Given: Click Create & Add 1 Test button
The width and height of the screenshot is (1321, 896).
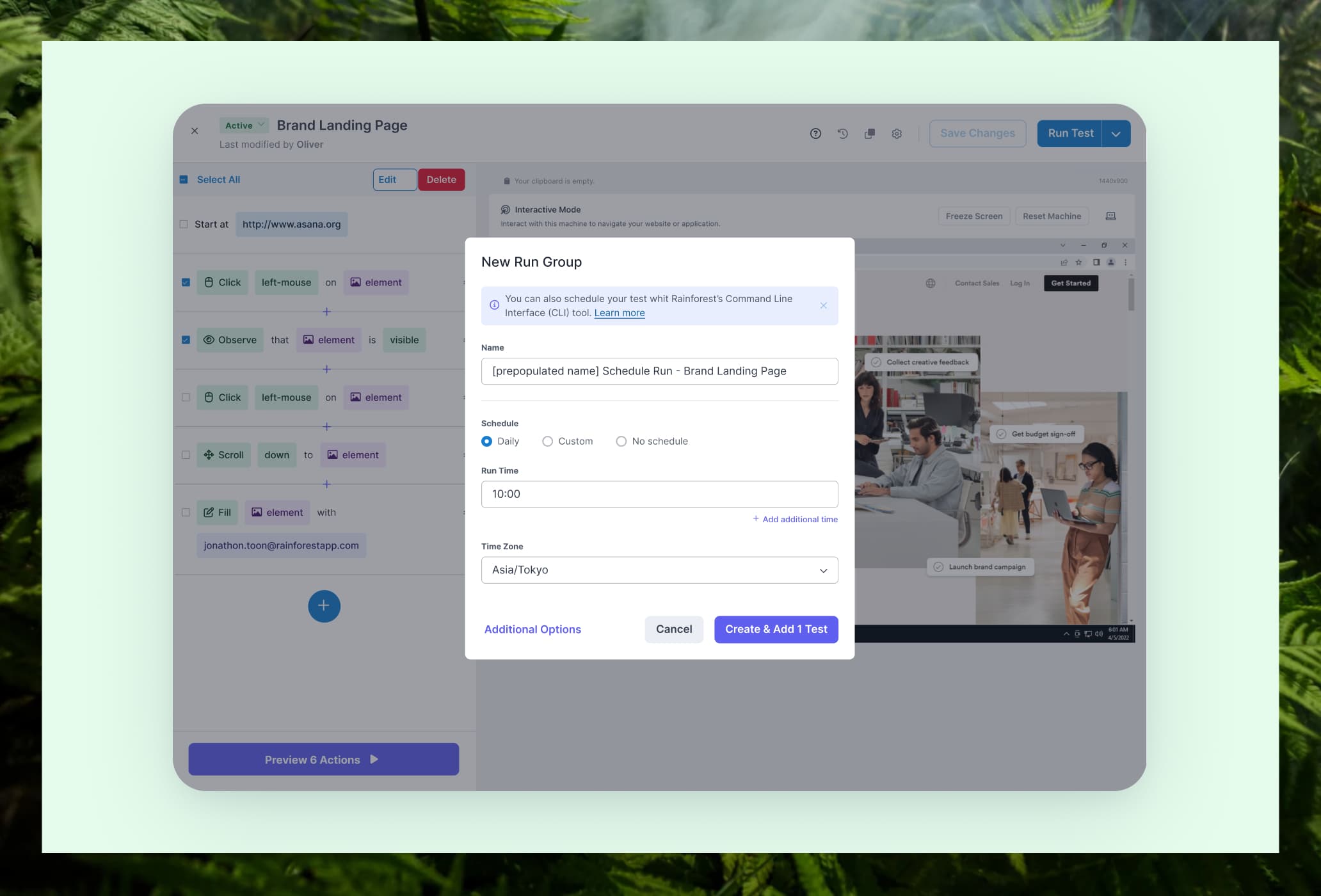Looking at the screenshot, I should click(x=776, y=630).
